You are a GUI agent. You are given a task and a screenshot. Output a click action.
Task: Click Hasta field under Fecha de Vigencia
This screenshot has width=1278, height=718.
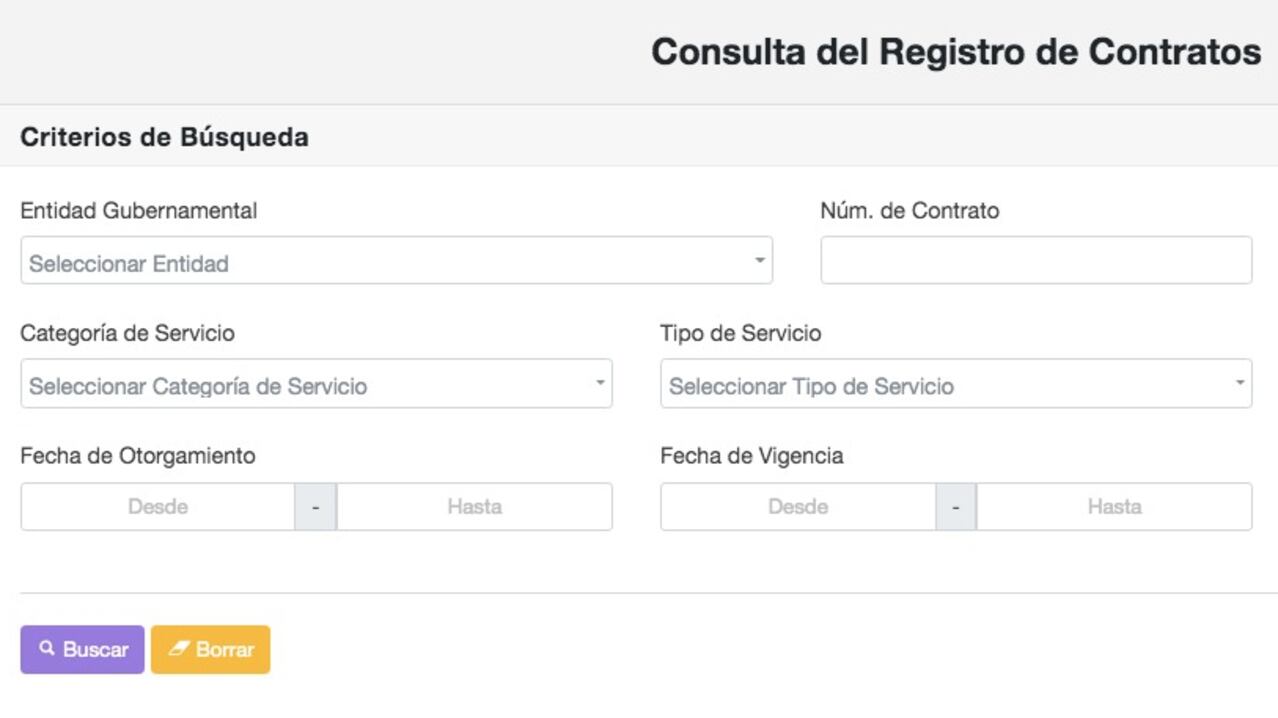[1114, 506]
